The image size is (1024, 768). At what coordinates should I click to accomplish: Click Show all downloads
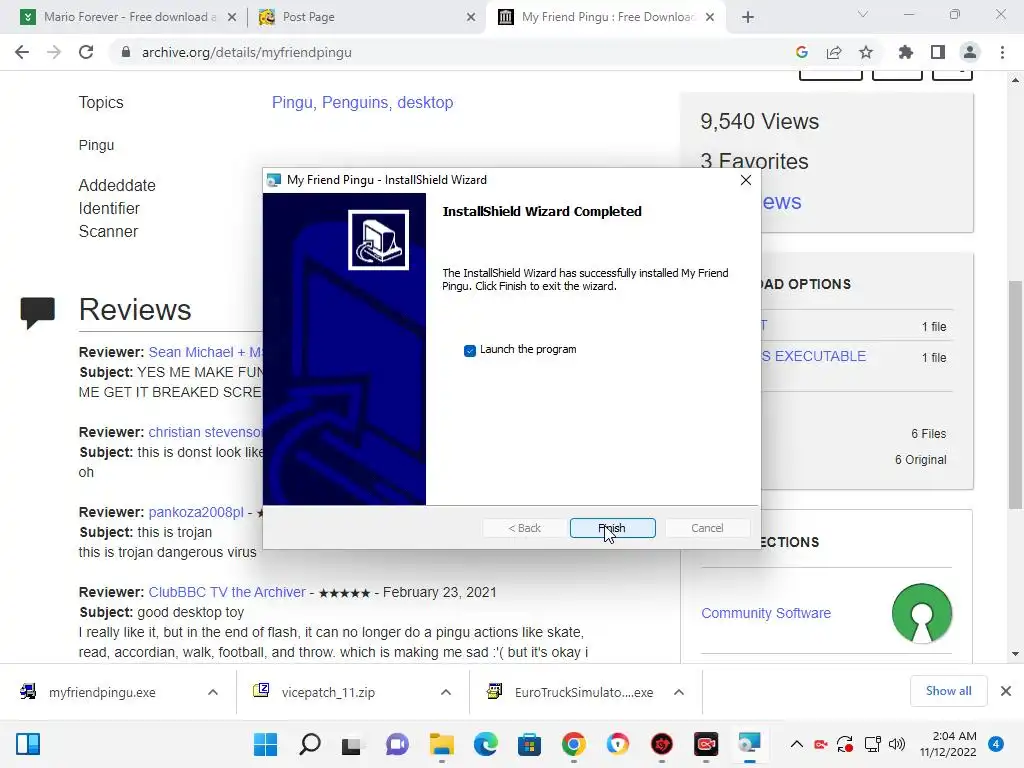coord(948,691)
